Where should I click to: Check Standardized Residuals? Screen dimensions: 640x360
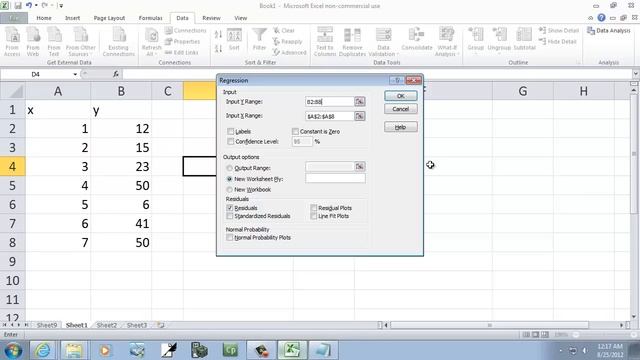(230, 216)
